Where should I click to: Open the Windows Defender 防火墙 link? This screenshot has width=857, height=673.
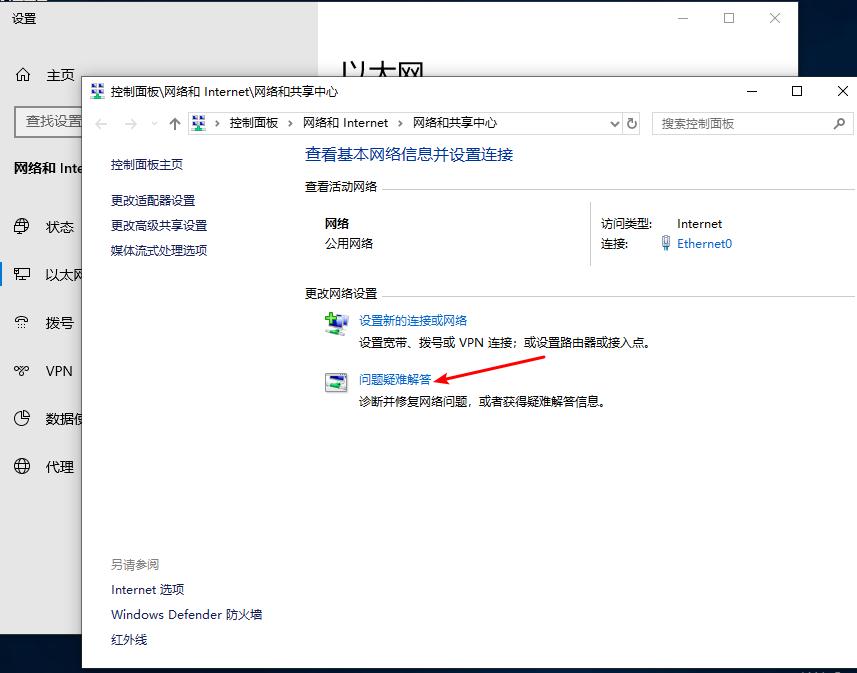(187, 614)
